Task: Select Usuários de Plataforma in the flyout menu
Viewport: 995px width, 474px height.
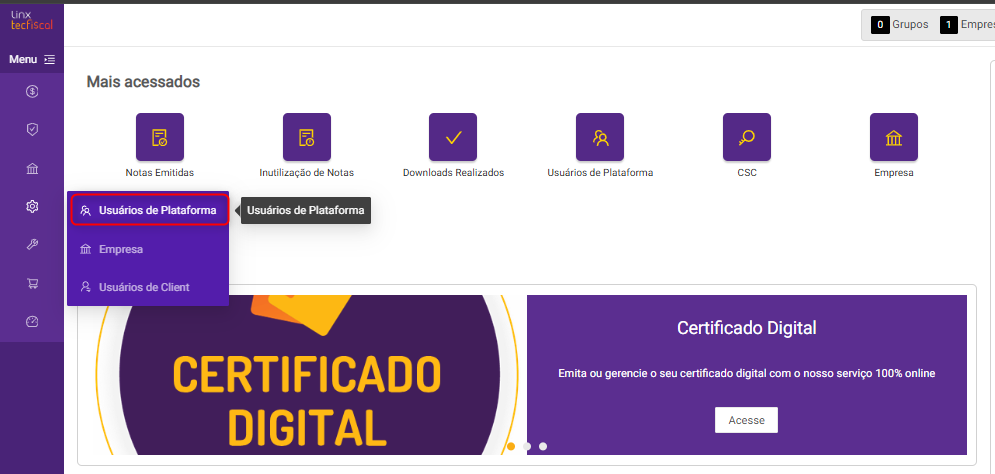Action: (x=149, y=211)
